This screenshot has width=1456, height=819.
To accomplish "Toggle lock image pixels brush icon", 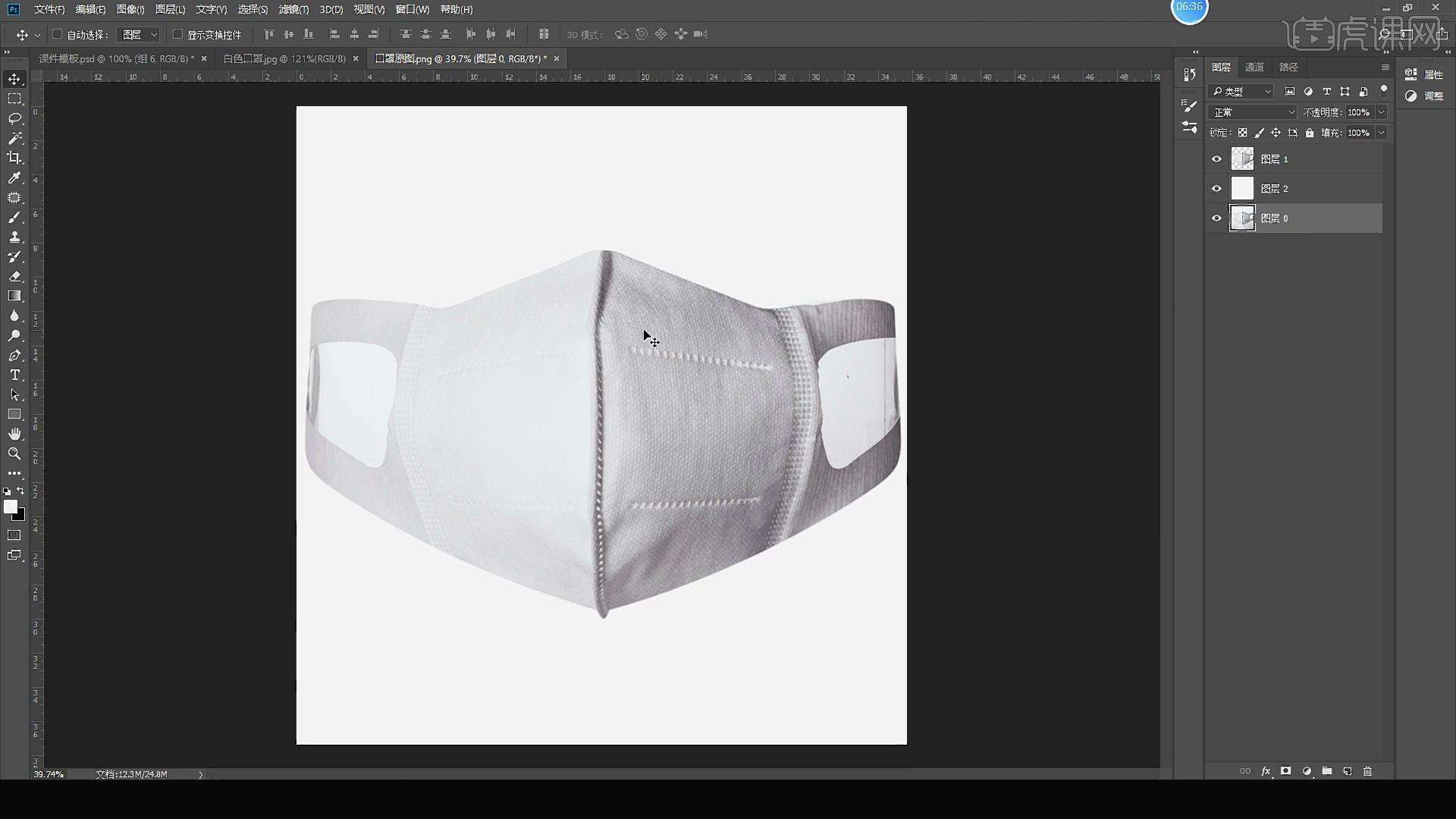I will click(x=1259, y=133).
